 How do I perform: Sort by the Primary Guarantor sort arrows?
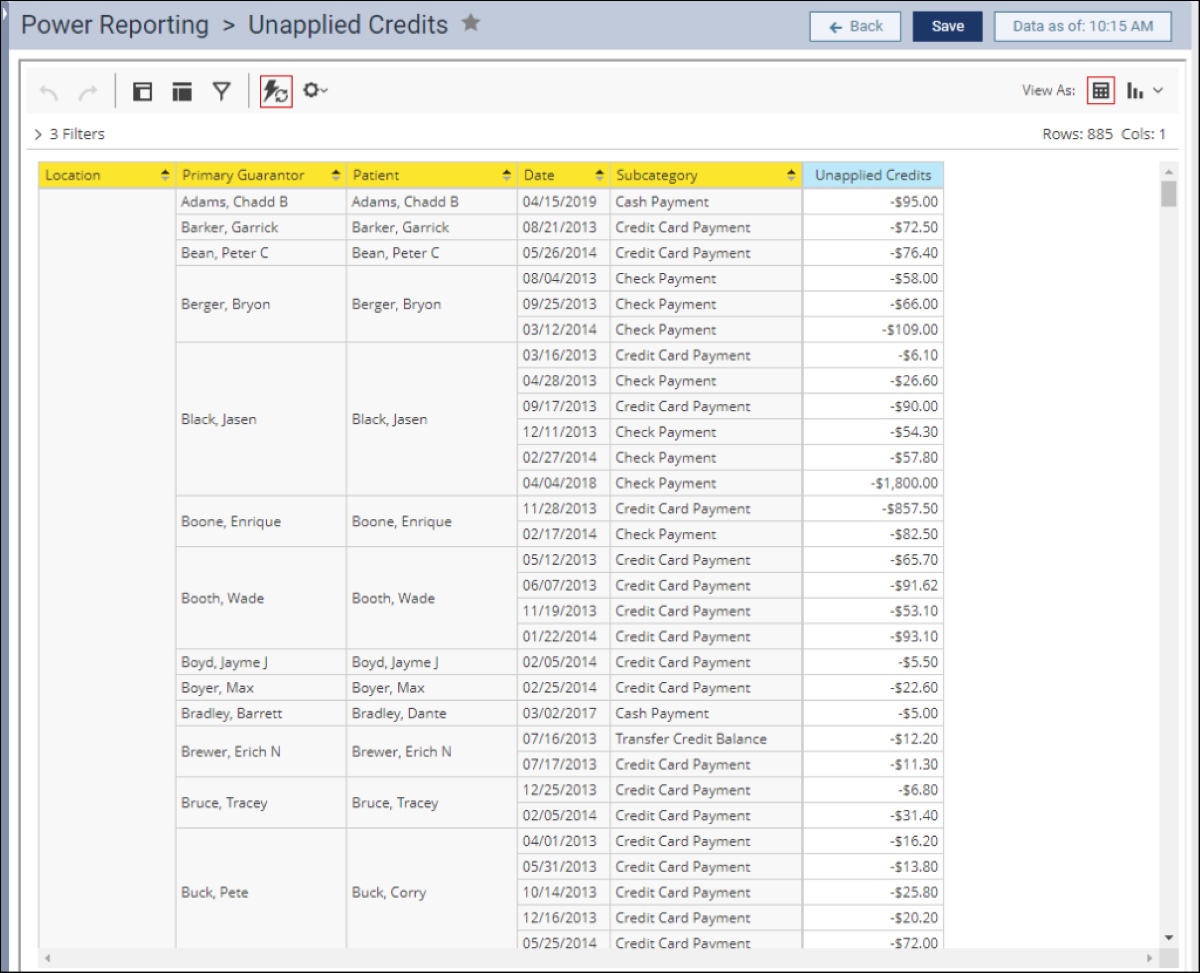[336, 176]
